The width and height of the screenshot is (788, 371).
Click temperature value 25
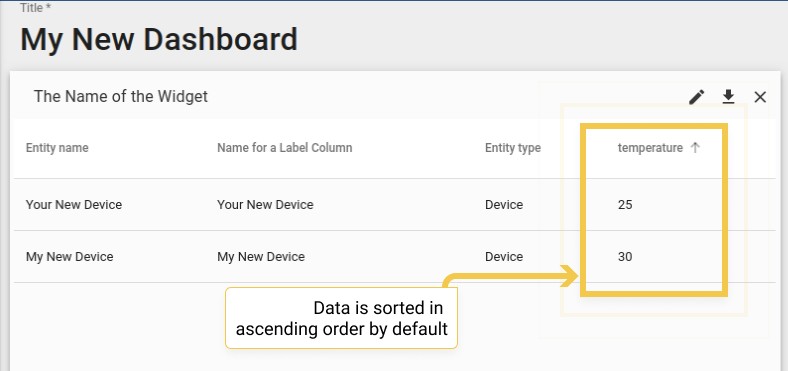625,205
